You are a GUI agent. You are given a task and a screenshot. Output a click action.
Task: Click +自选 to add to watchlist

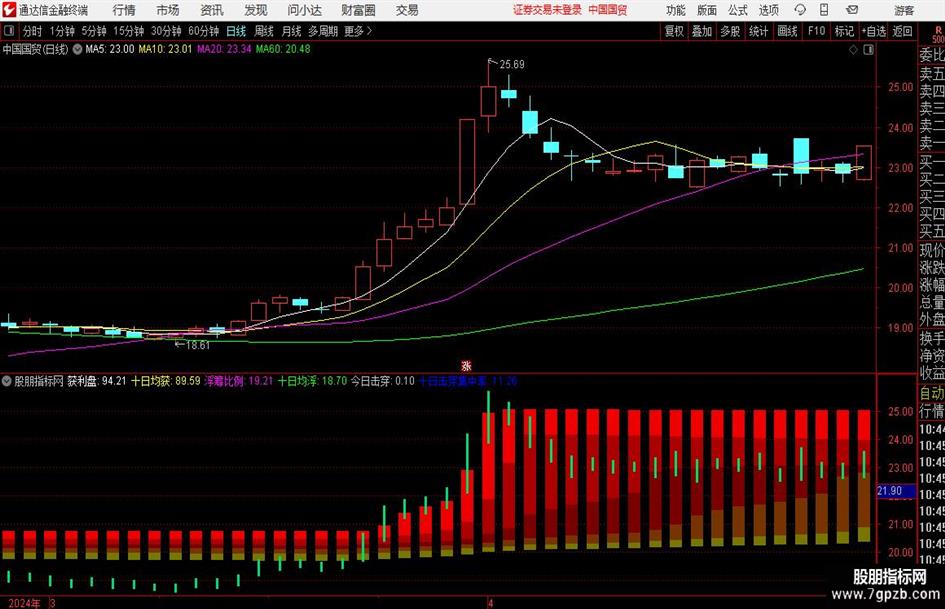[874, 31]
